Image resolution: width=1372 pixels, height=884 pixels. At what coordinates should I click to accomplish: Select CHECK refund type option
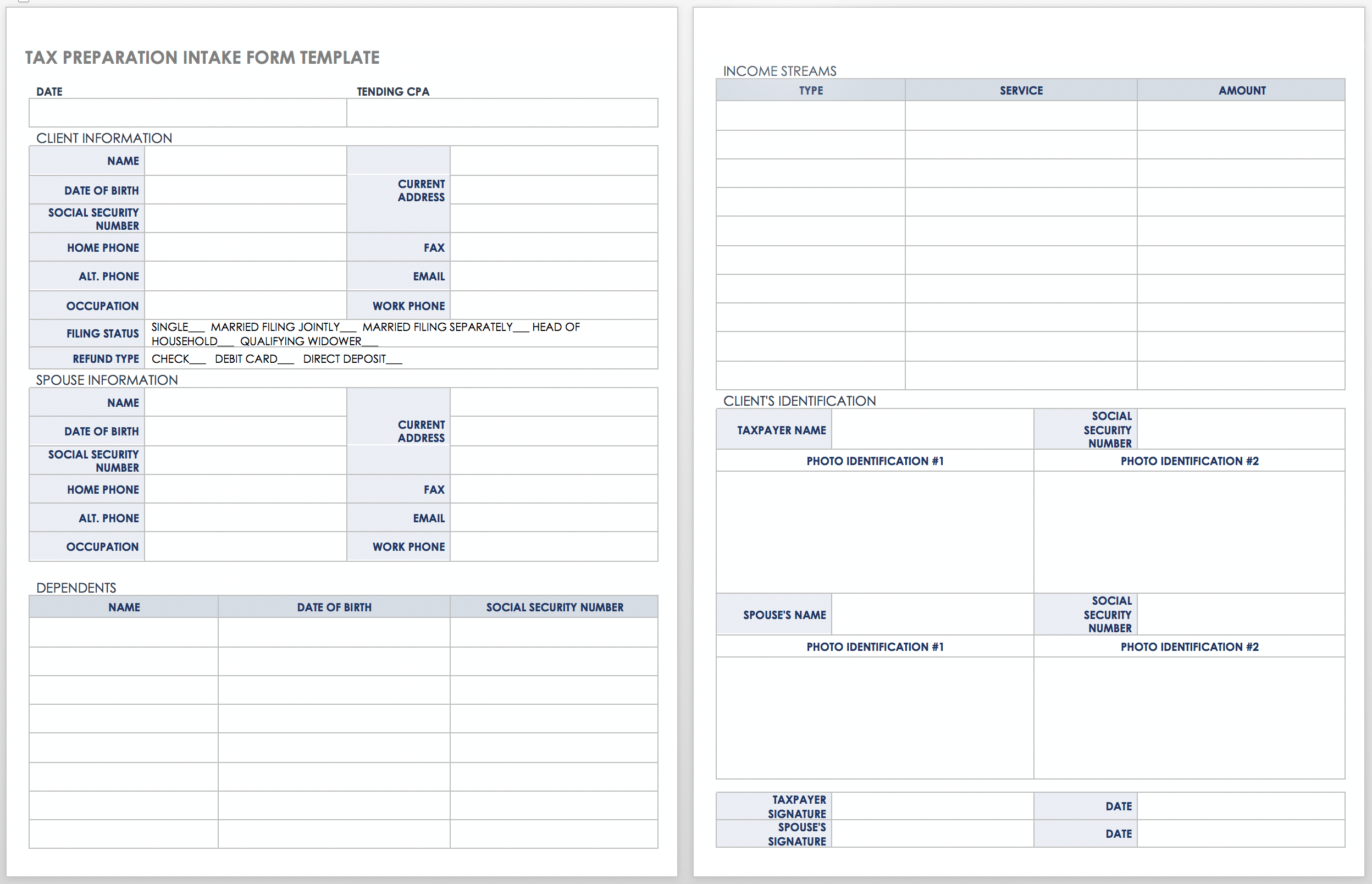pos(179,359)
